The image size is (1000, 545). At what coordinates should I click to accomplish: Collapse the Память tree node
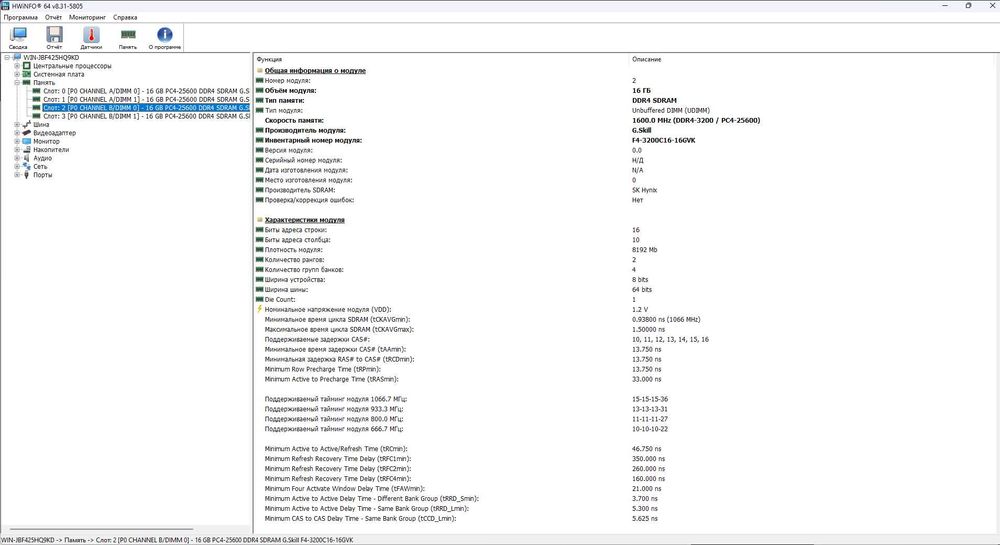tap(17, 82)
